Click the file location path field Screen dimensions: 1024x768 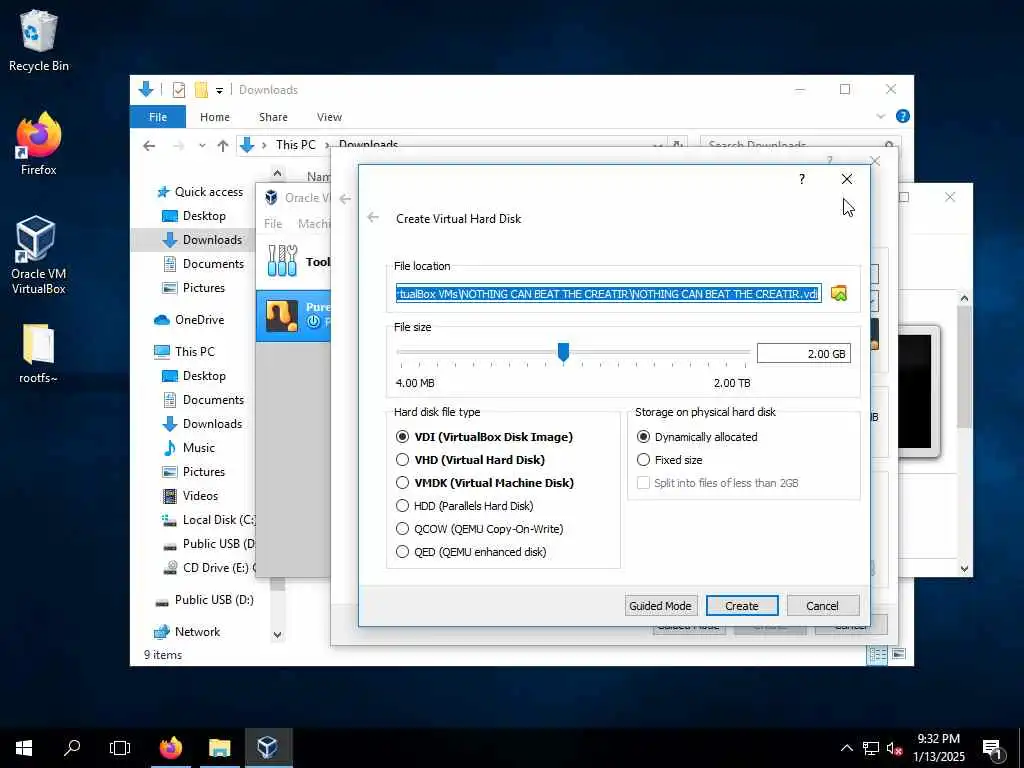click(608, 294)
